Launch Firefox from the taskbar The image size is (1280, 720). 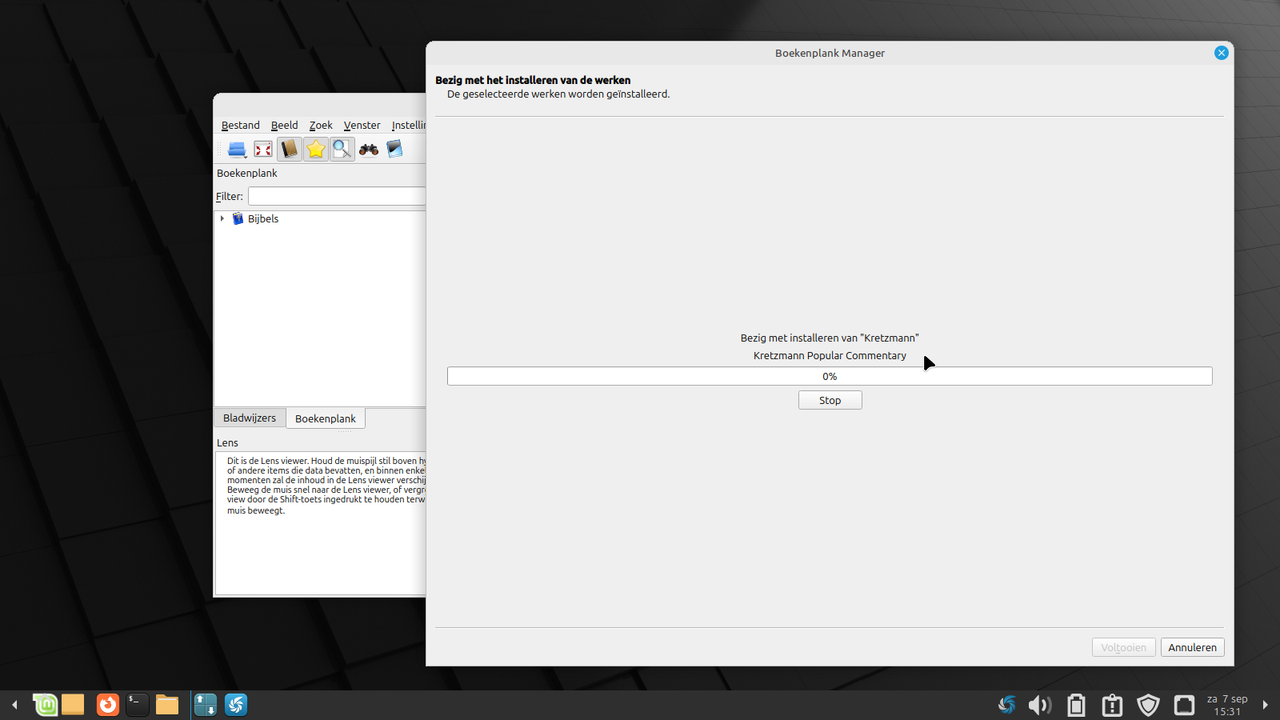[x=107, y=705]
